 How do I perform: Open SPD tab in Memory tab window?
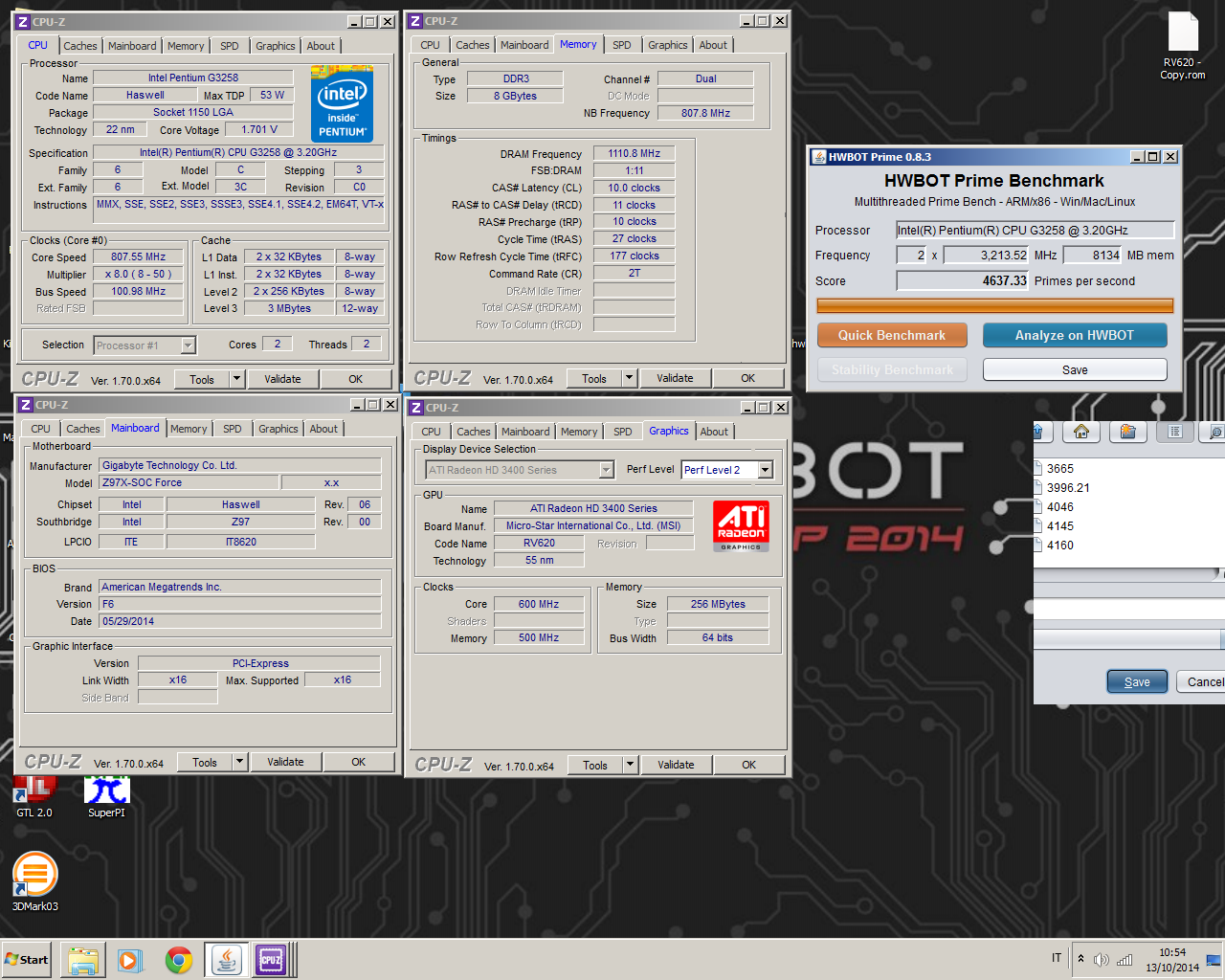tap(622, 45)
